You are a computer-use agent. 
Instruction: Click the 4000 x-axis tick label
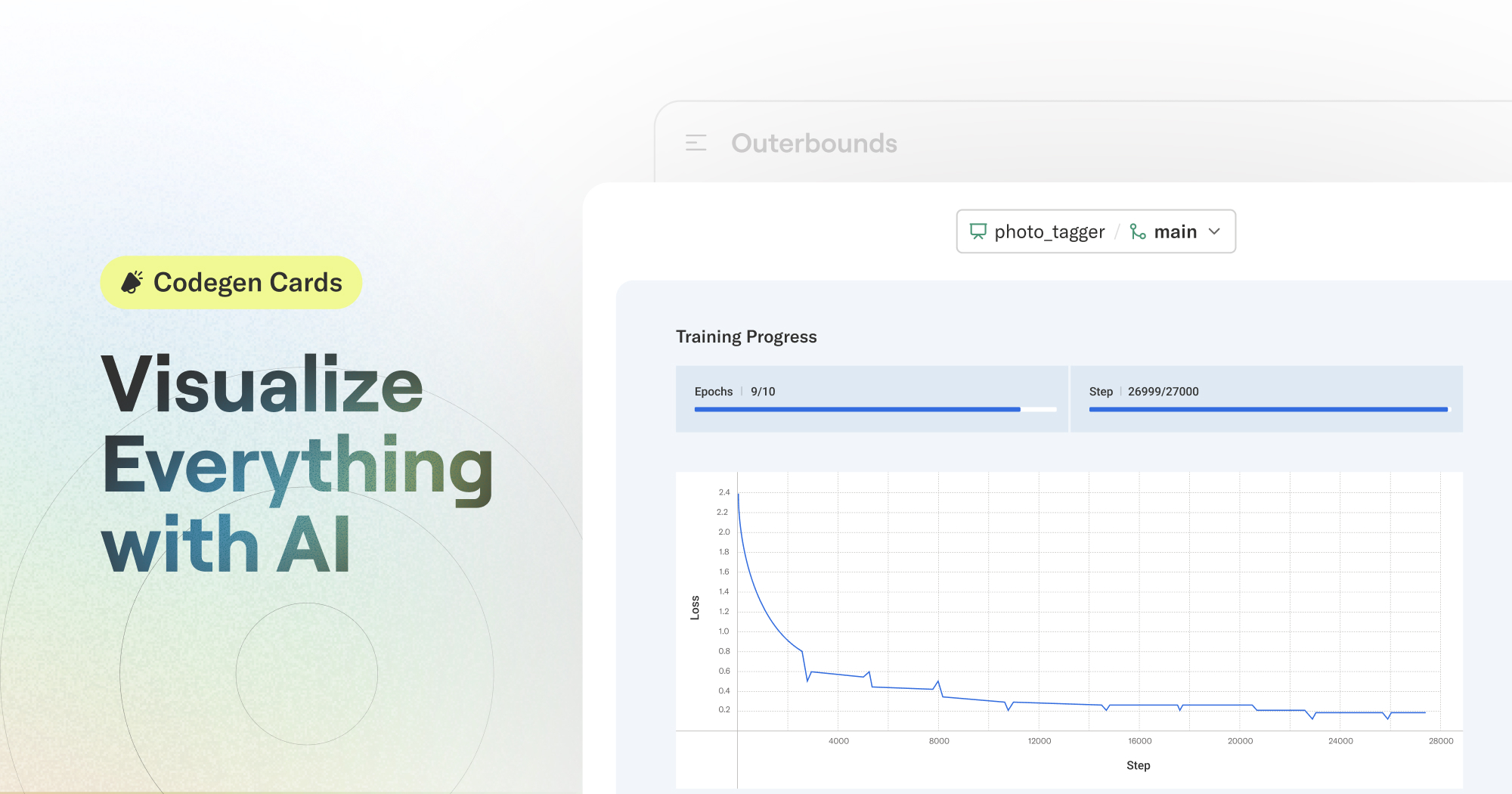pos(838,741)
